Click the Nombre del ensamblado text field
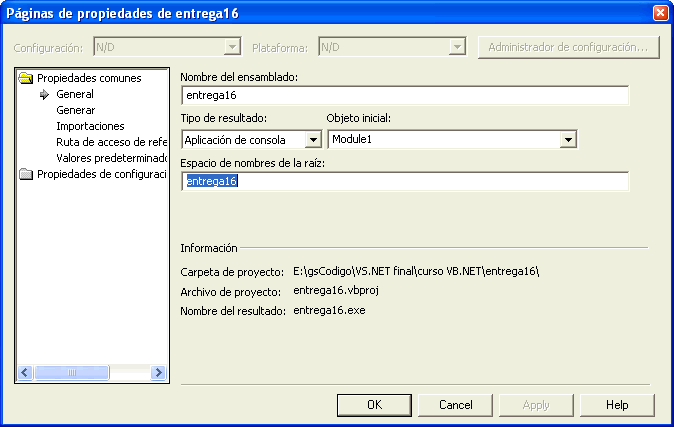The width and height of the screenshot is (674, 427). click(405, 96)
